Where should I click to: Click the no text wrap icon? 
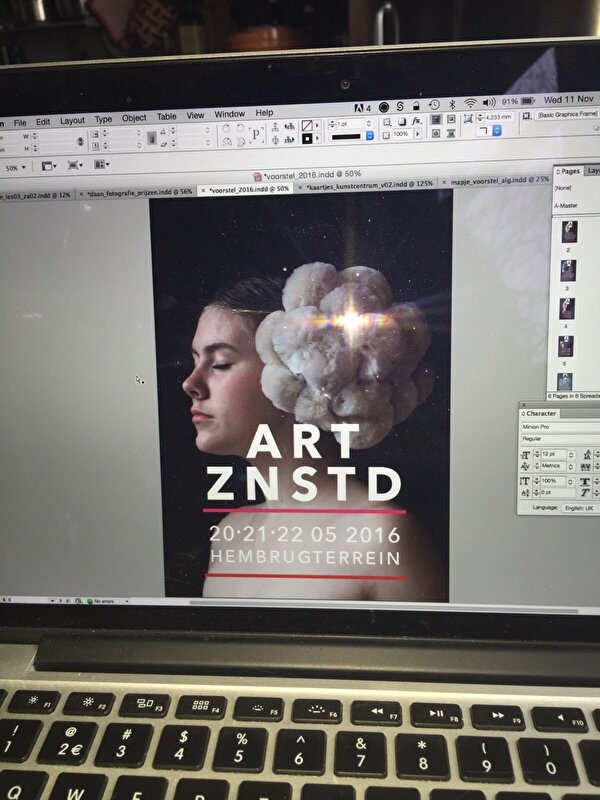click(x=436, y=119)
